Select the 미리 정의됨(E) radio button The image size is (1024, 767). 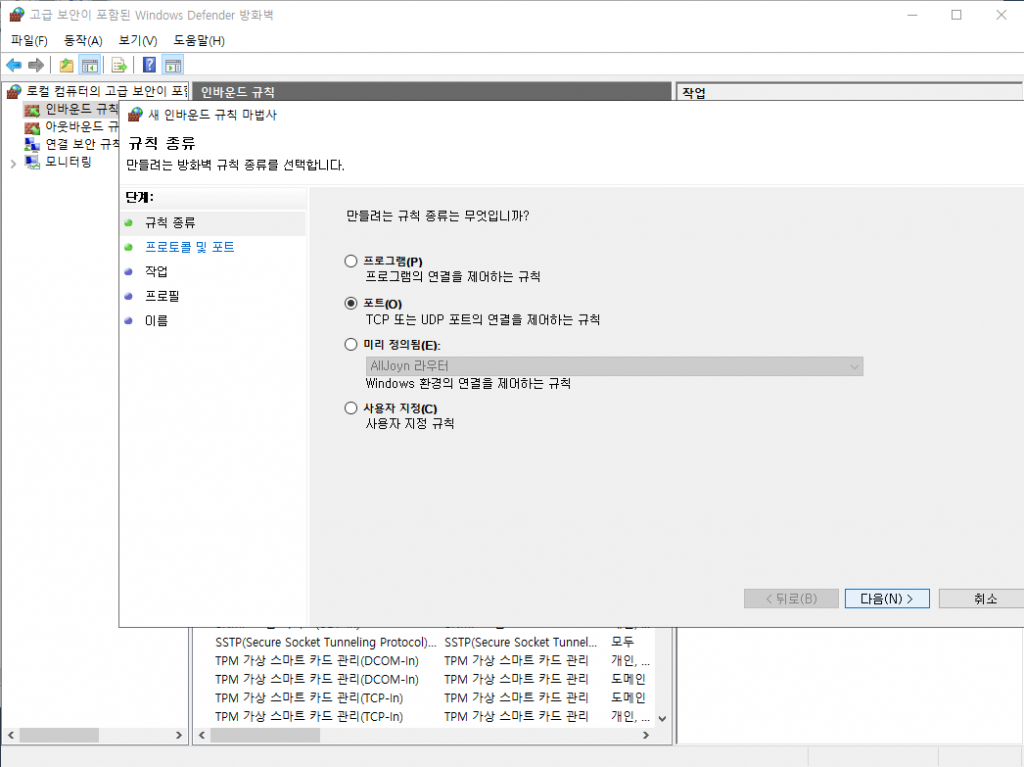351,344
